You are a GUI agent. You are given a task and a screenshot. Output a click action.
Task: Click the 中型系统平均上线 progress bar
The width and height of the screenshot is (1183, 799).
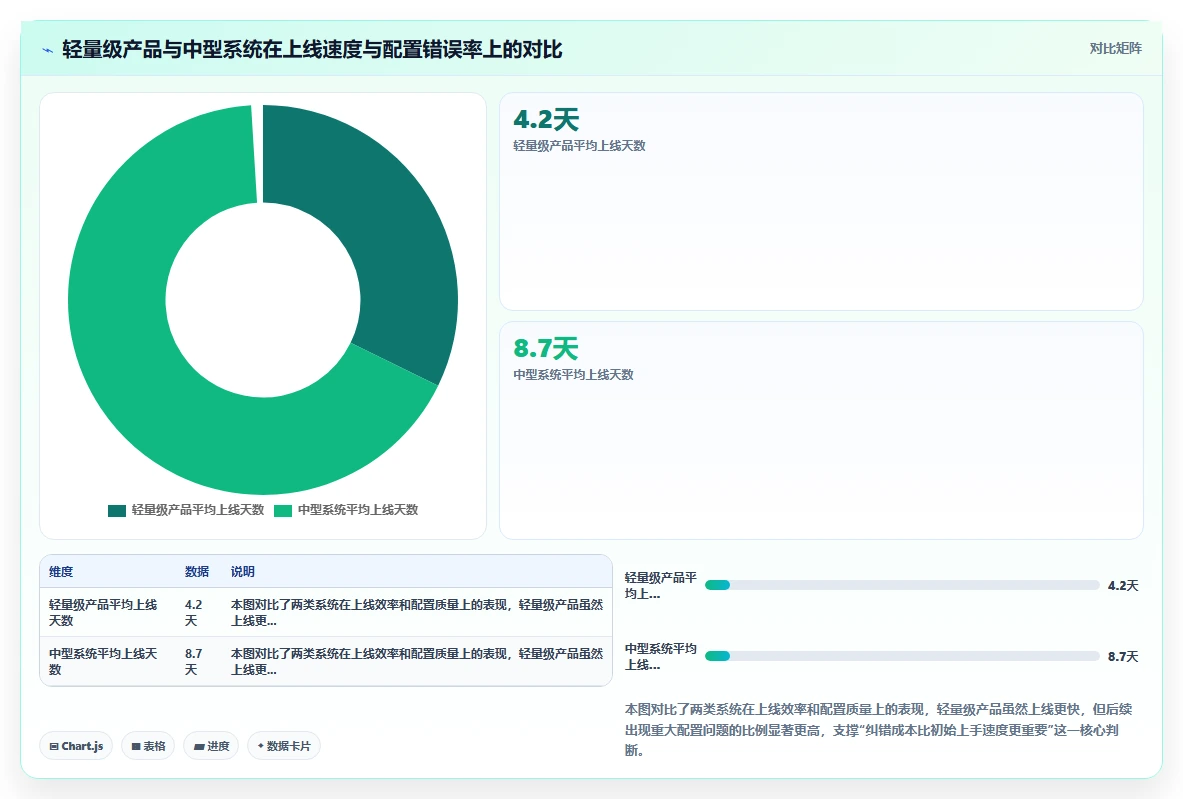point(902,656)
